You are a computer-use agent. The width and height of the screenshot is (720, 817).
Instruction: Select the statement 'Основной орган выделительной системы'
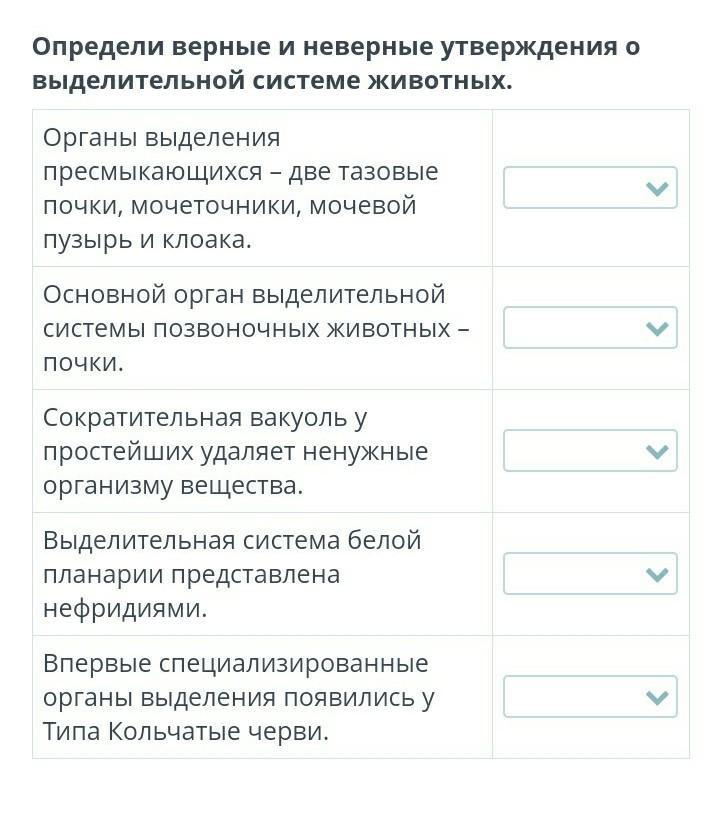[x=256, y=328]
